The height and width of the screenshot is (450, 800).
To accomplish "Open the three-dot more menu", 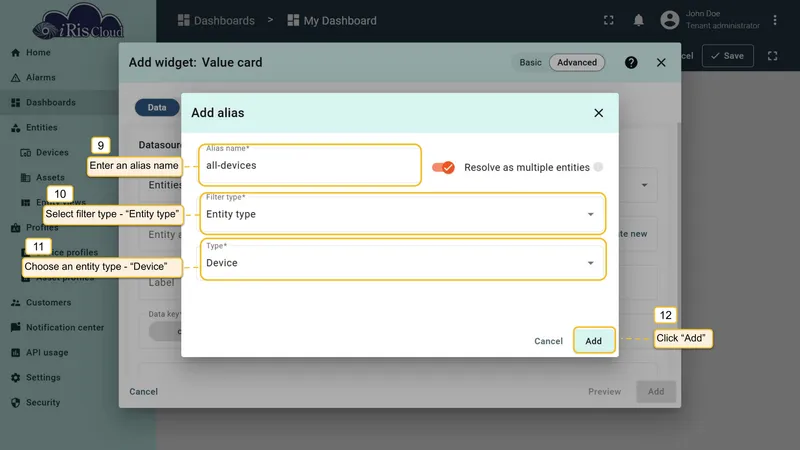I will pyautogui.click(x=774, y=20).
